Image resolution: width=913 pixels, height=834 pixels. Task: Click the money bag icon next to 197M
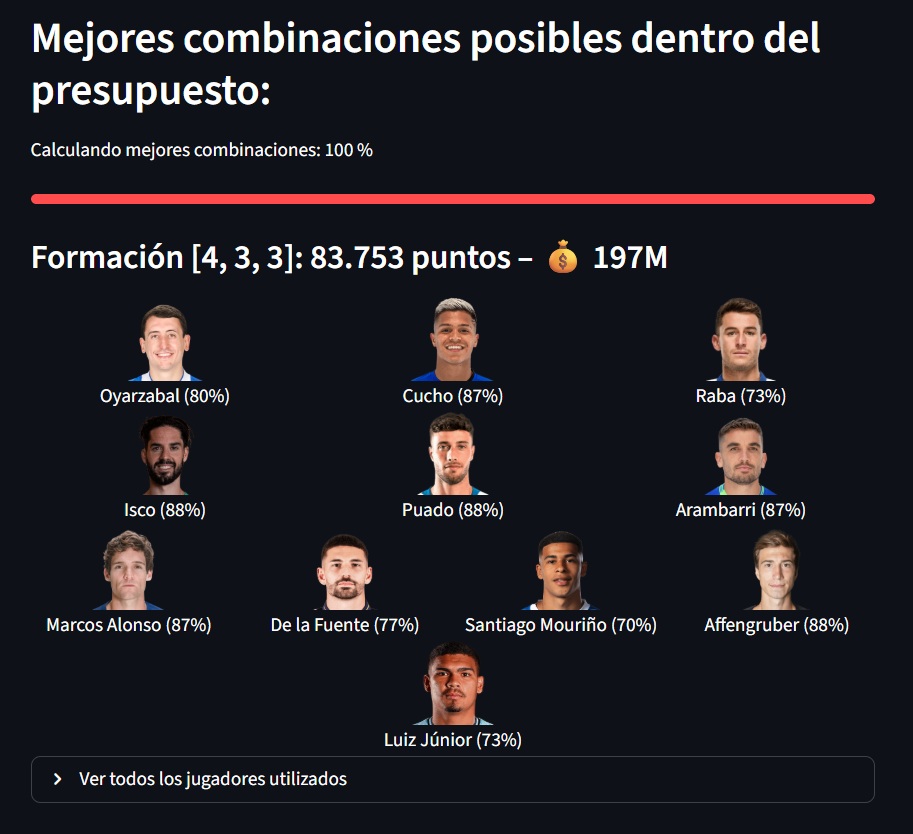[x=562, y=257]
